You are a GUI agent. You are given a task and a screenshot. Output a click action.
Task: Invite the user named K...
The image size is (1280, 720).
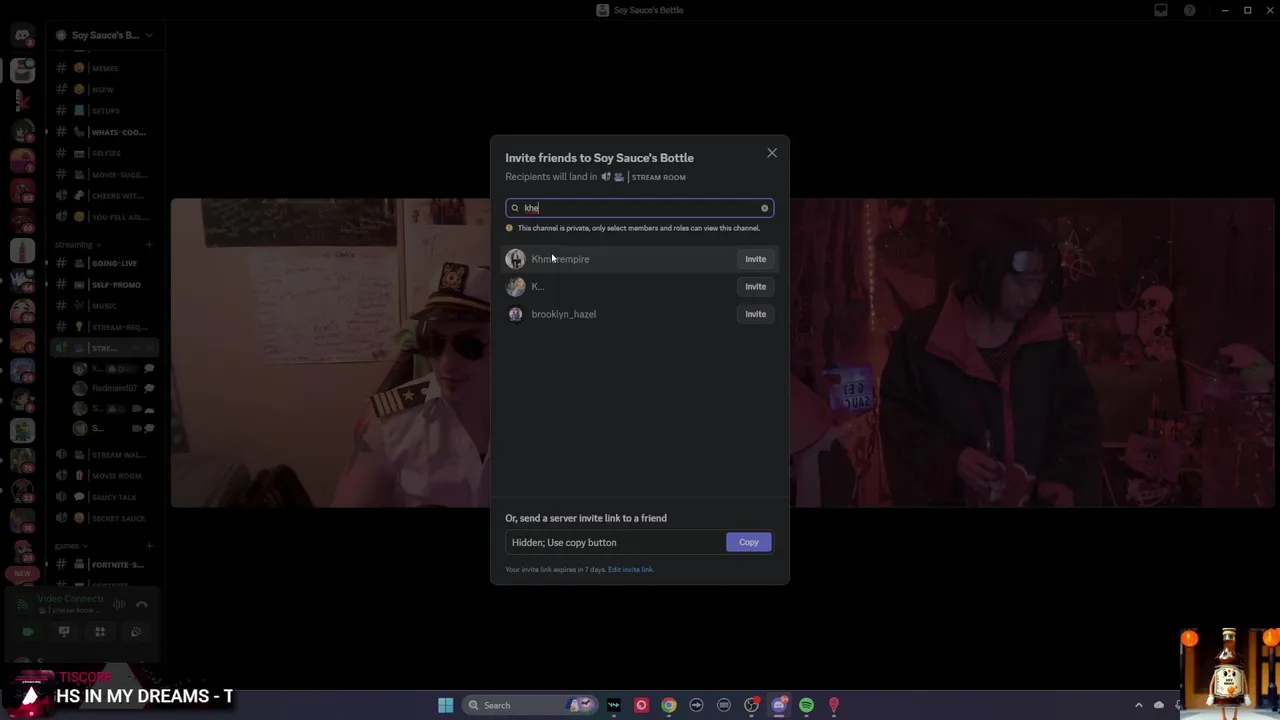pos(755,286)
